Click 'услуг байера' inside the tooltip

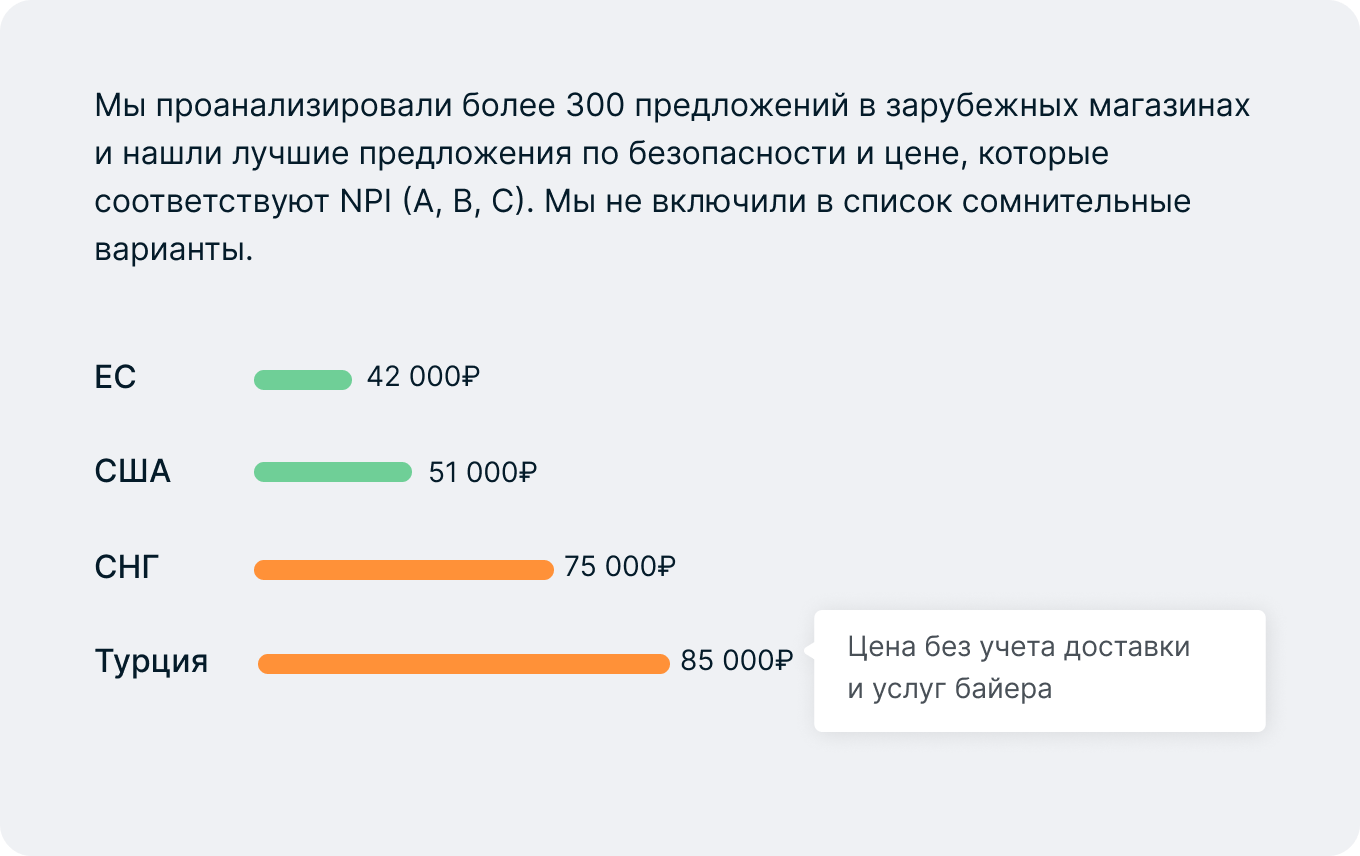pos(962,689)
